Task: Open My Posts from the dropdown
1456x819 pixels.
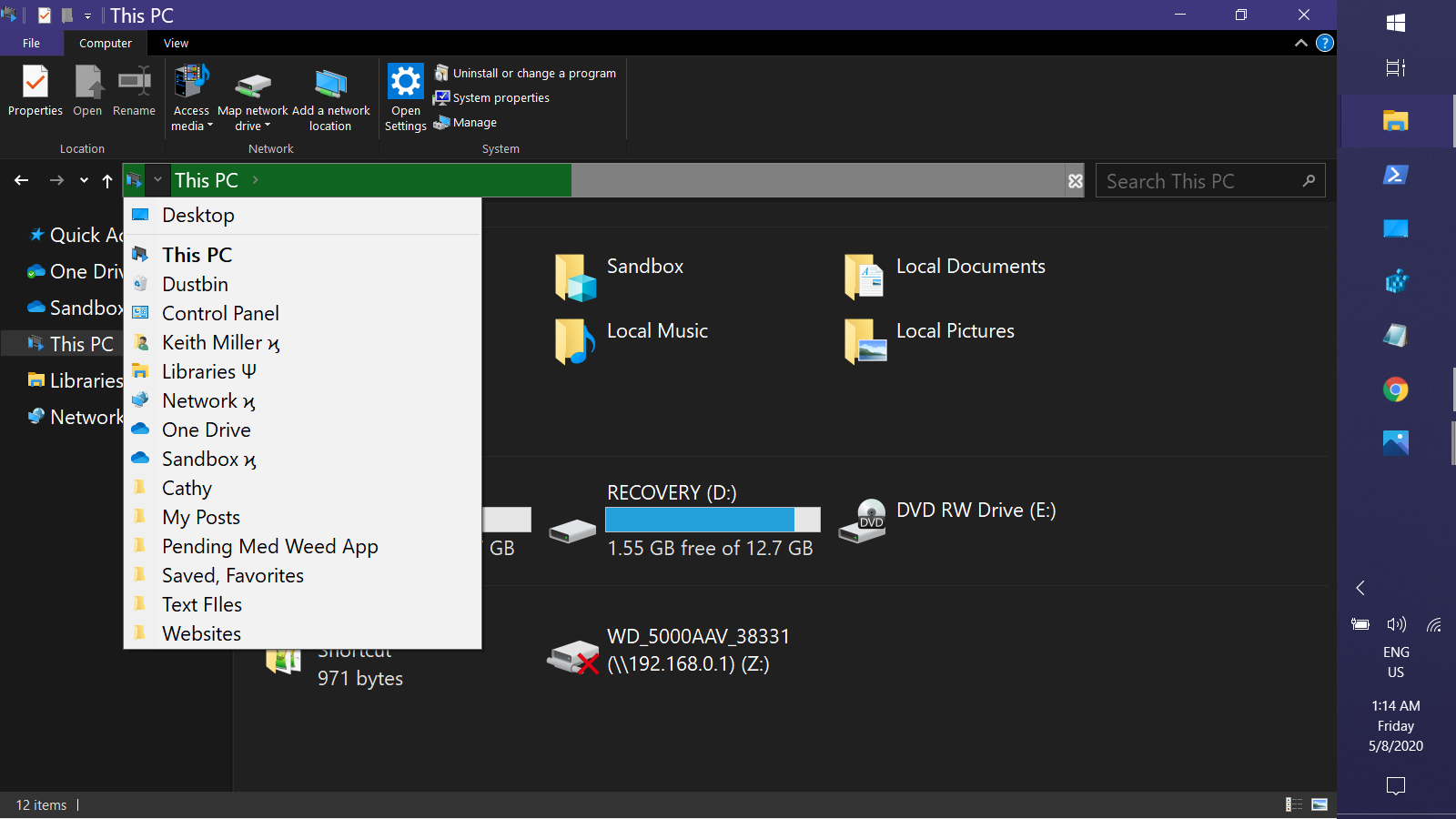Action: coord(302,517)
